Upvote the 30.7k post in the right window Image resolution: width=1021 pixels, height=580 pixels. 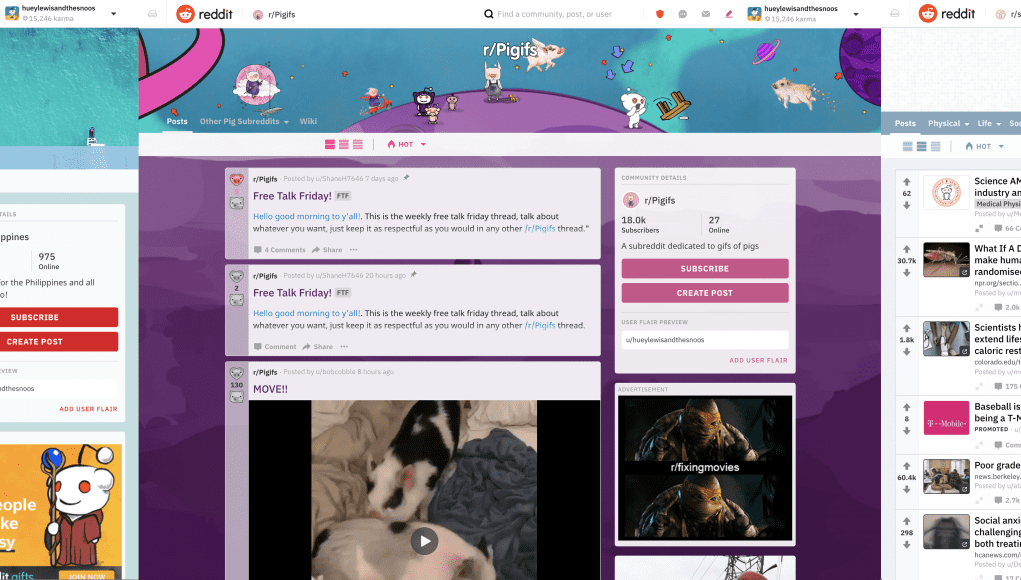(906, 249)
